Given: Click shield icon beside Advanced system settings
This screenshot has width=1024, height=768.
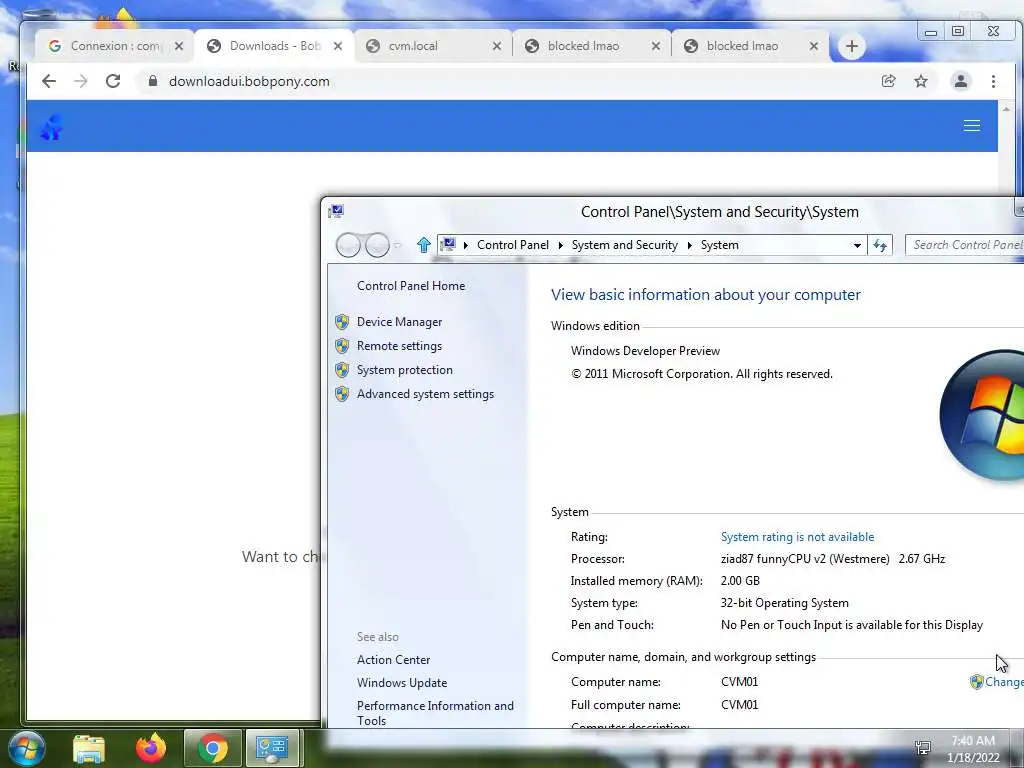Looking at the screenshot, I should point(342,394).
